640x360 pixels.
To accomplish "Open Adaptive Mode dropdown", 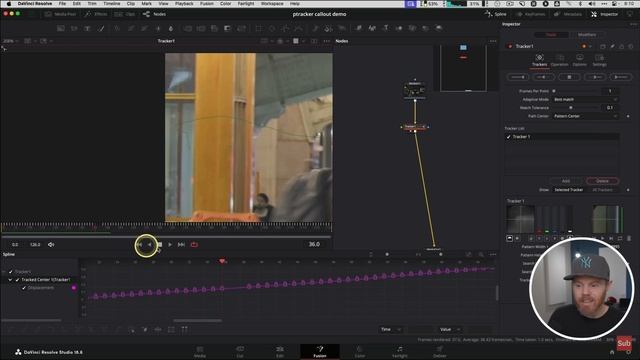I will [585, 100].
